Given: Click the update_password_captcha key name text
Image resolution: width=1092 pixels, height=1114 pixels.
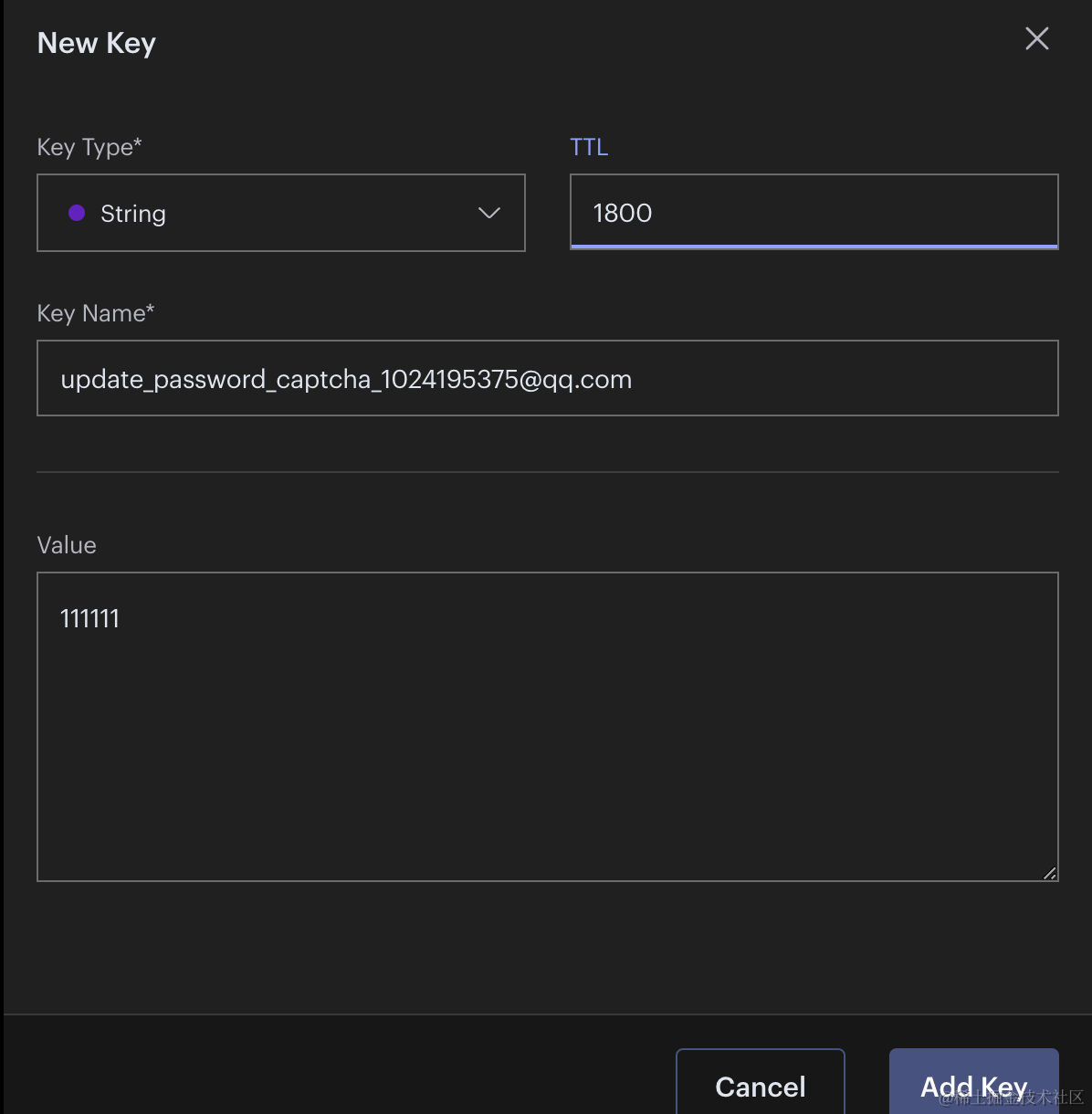Looking at the screenshot, I should (x=346, y=379).
